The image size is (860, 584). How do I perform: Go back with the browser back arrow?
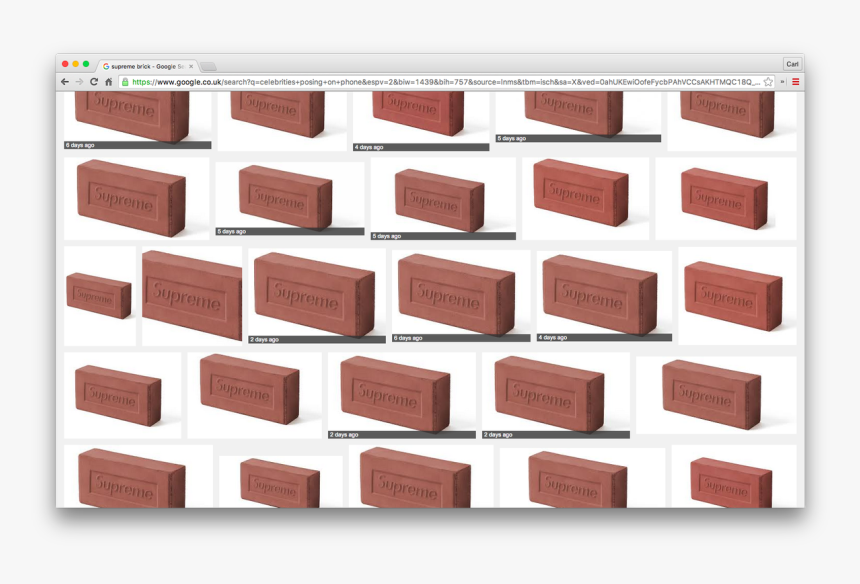click(65, 82)
